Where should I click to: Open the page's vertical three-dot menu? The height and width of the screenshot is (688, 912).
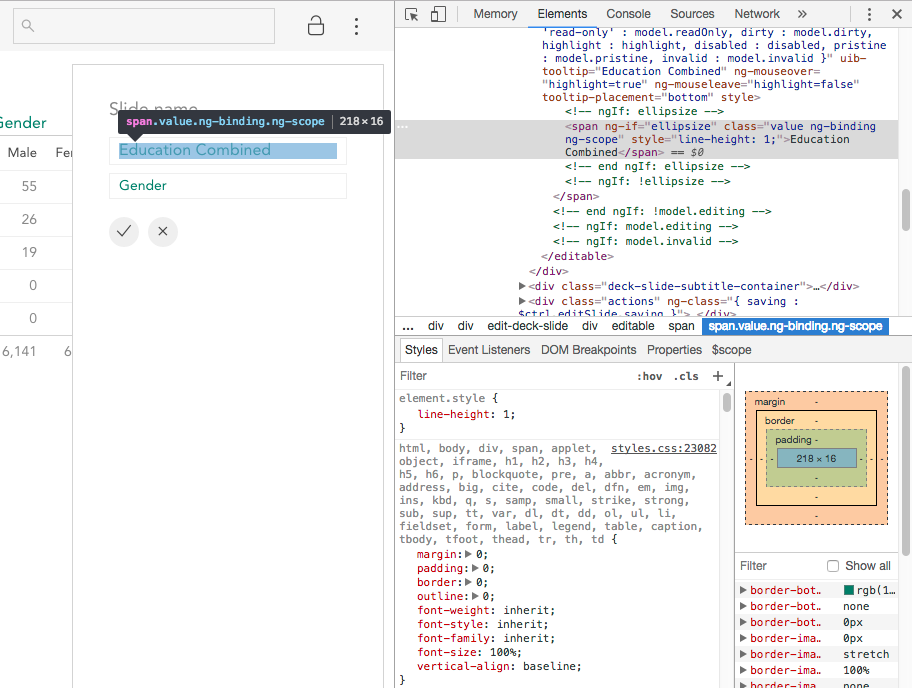point(356,26)
